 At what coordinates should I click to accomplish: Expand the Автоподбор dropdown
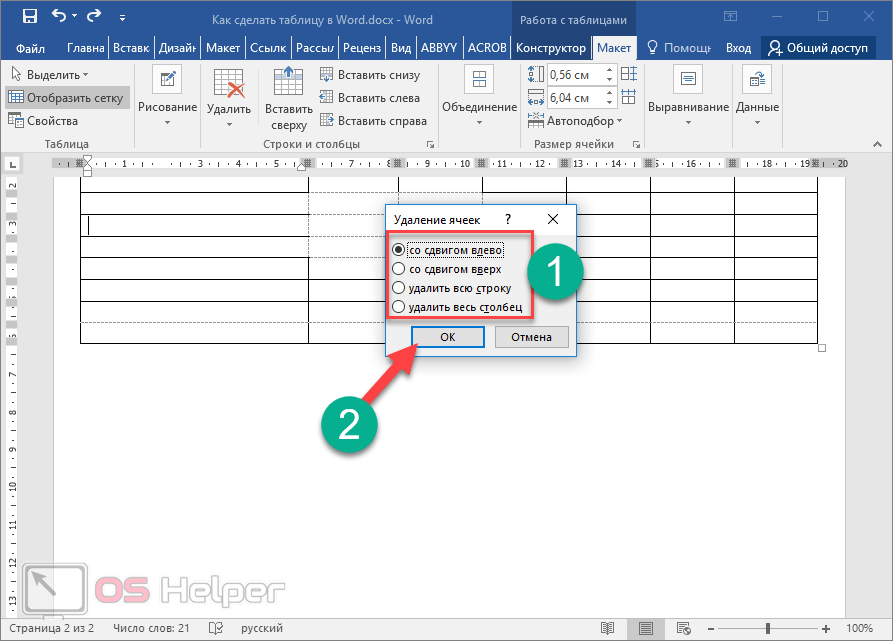pos(584,121)
